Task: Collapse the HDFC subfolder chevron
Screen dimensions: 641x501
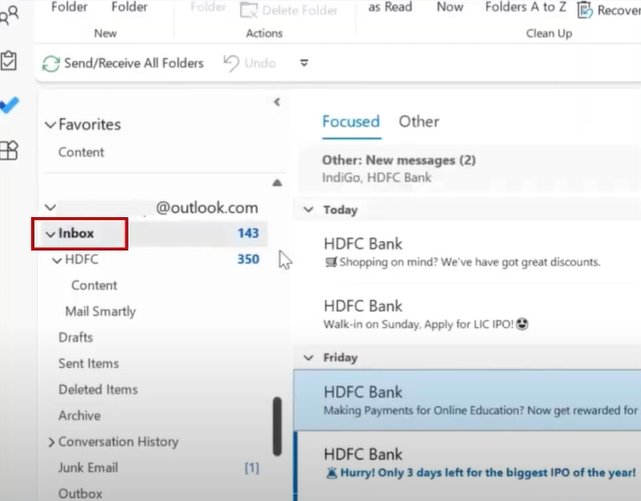Action: click(57, 260)
